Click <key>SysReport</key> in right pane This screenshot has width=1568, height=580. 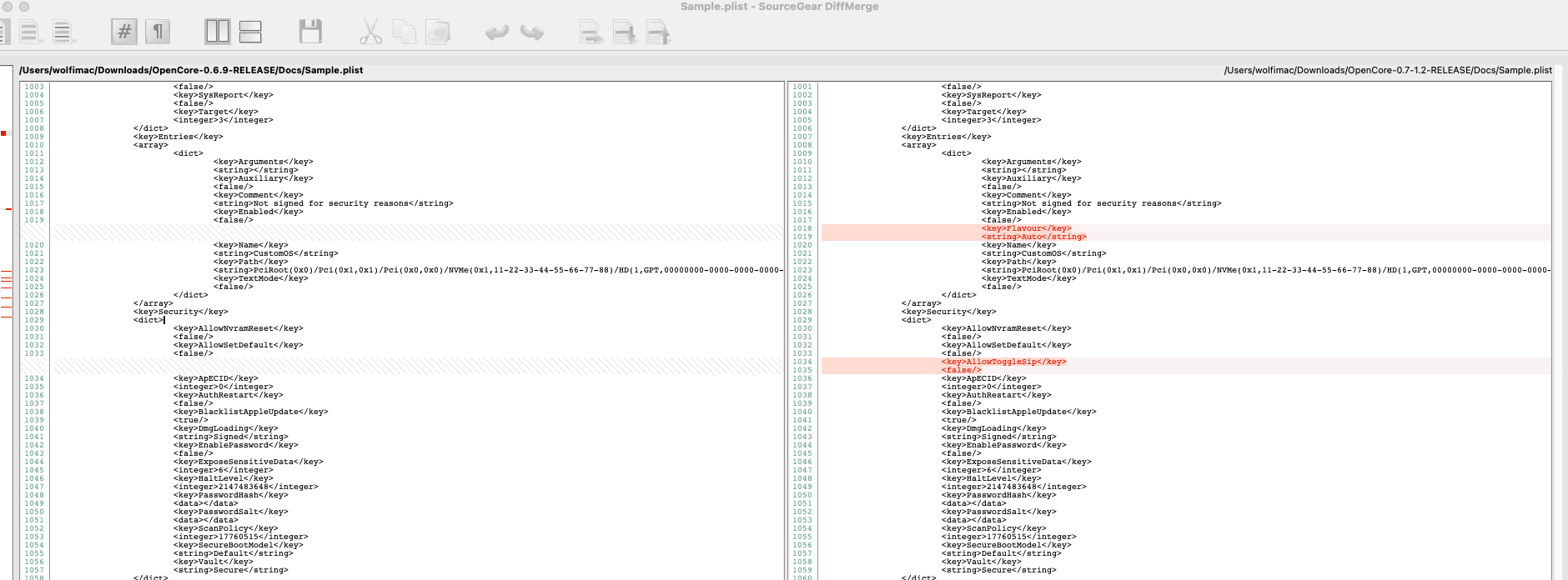click(x=991, y=95)
